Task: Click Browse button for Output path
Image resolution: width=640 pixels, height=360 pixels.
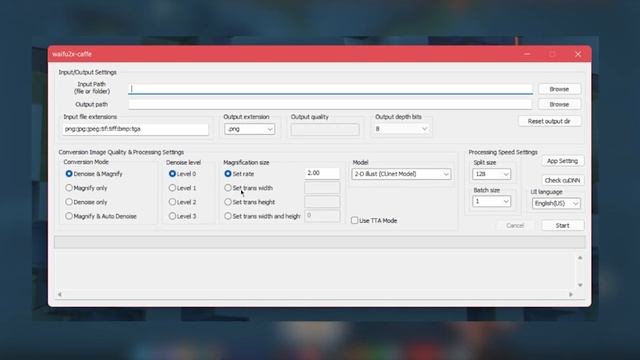Action: click(559, 104)
